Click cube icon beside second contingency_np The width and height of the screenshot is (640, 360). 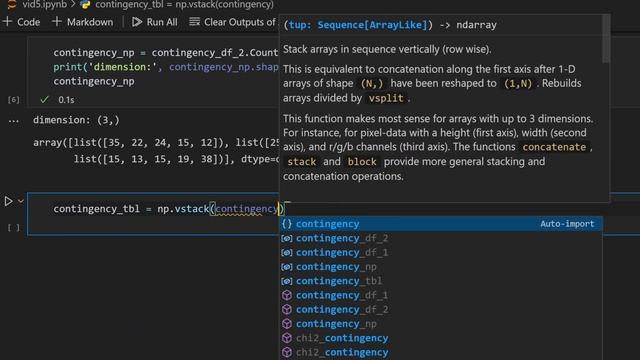coord(287,324)
